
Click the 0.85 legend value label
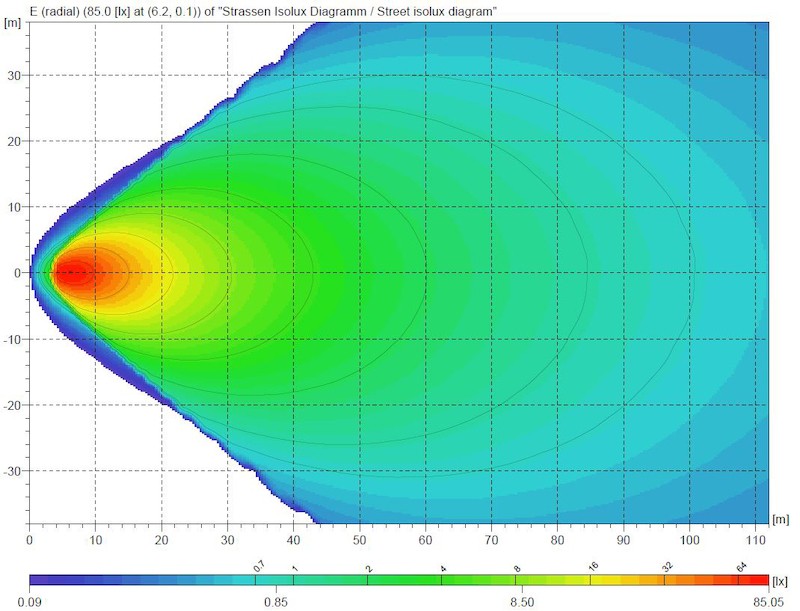pos(277,602)
